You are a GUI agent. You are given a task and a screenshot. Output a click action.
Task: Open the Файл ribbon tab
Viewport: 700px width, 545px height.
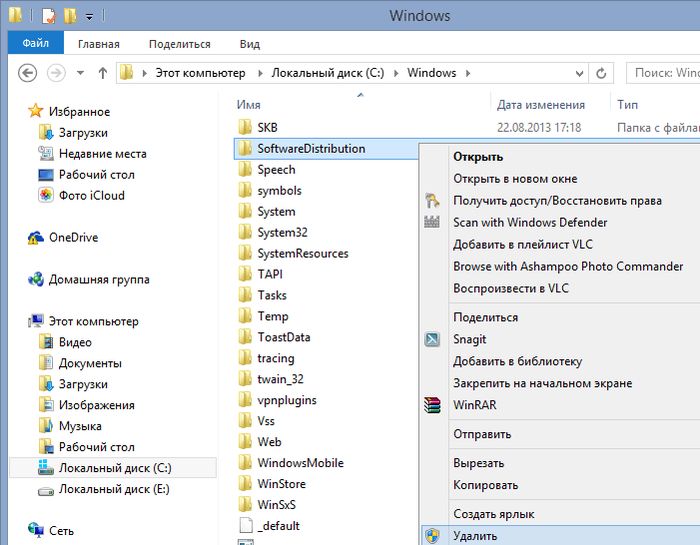35,44
